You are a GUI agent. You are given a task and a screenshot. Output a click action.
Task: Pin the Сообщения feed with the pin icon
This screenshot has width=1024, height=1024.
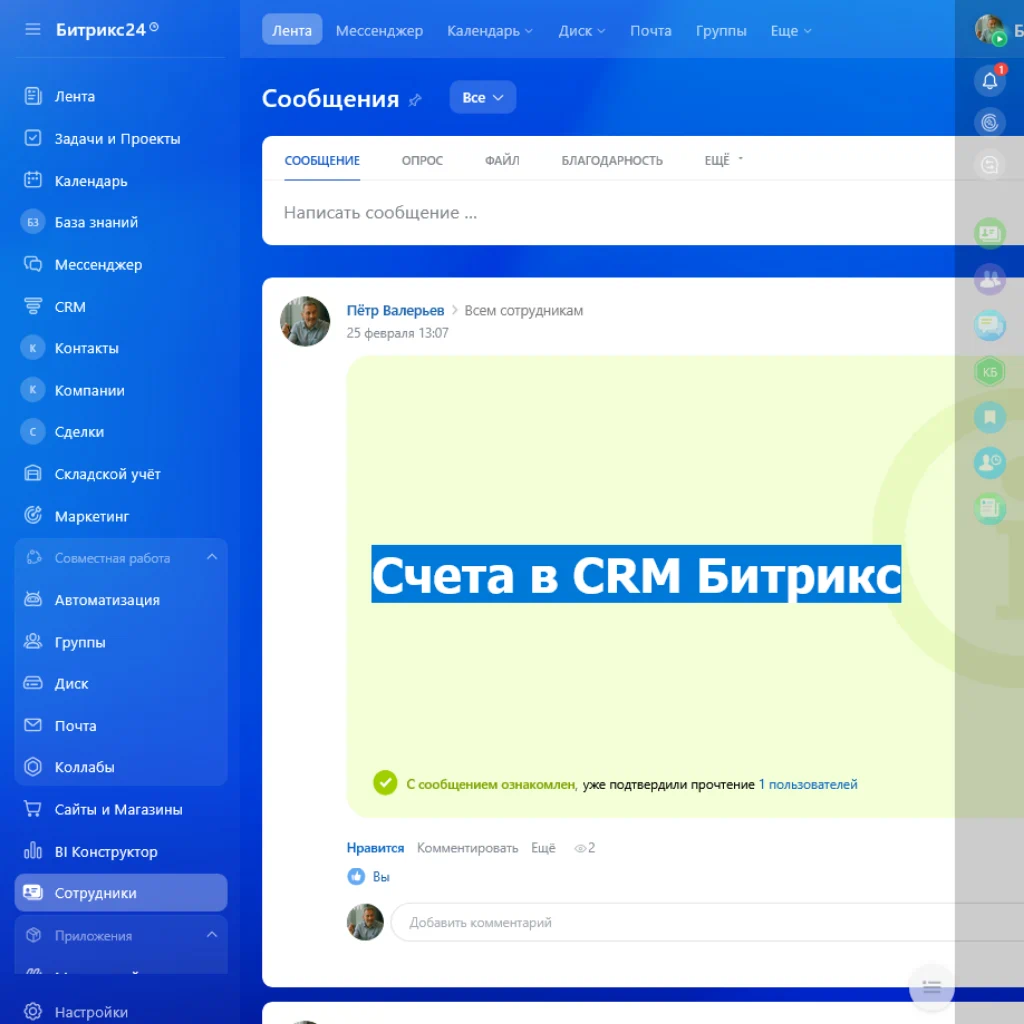pyautogui.click(x=416, y=99)
